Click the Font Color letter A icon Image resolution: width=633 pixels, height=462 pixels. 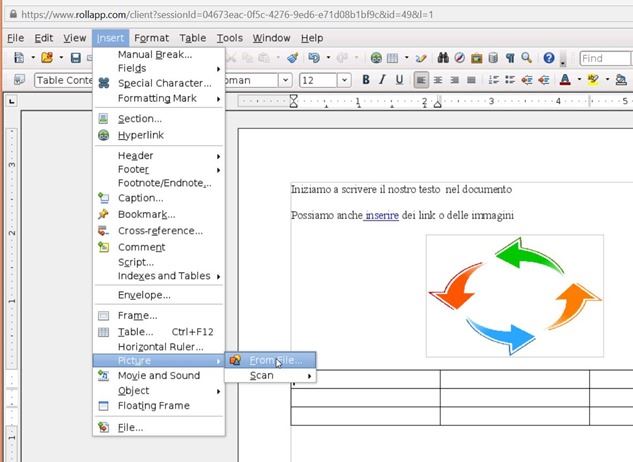pyautogui.click(x=566, y=80)
